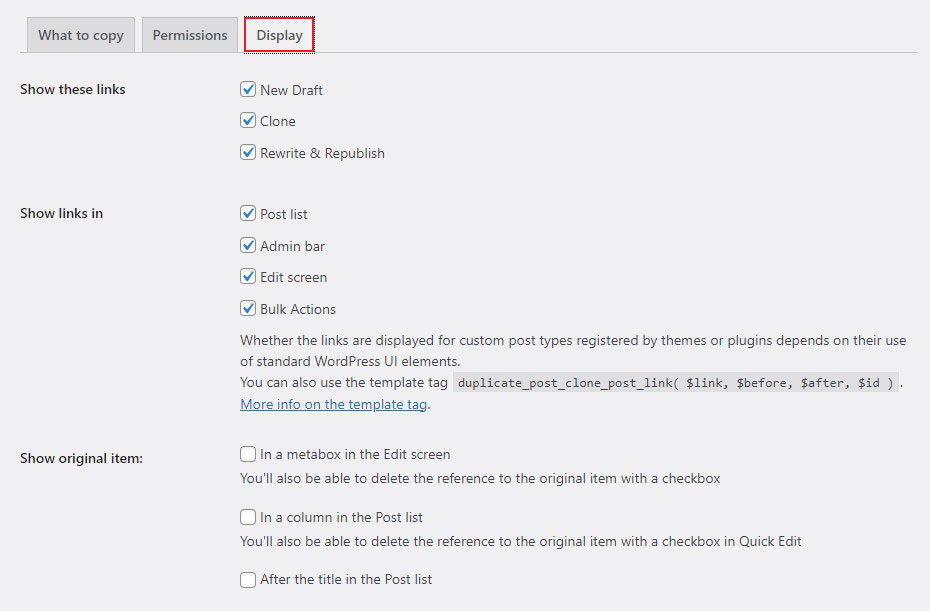Screen dimensions: 930x611
Task: Uncheck the New Draft checkbox
Action: [248, 90]
